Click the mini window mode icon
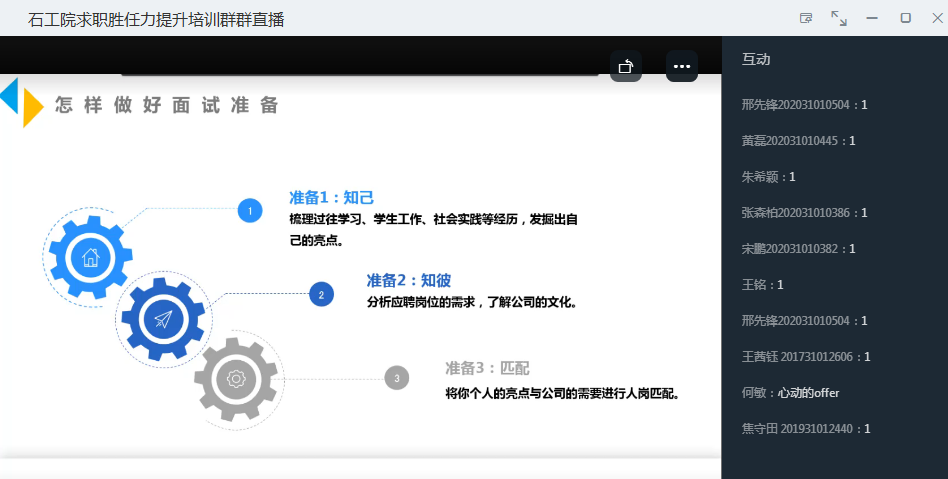The image size is (948, 479). 806,18
